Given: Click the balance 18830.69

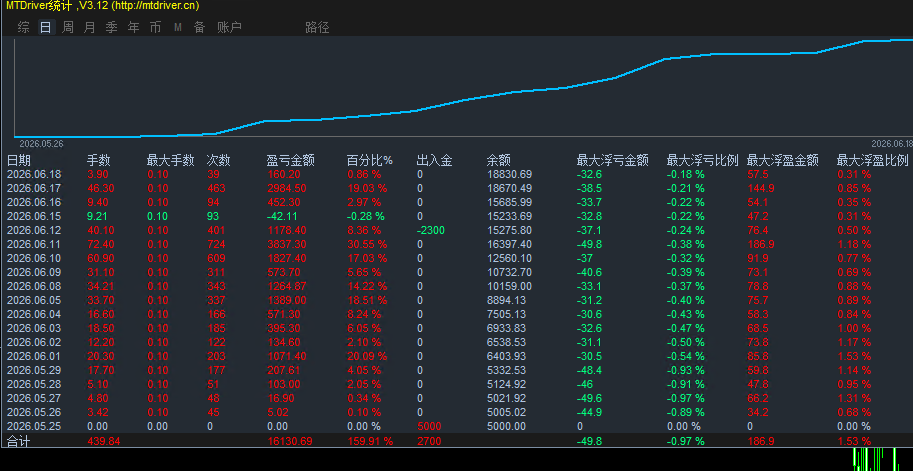Looking at the screenshot, I should coord(509,175).
